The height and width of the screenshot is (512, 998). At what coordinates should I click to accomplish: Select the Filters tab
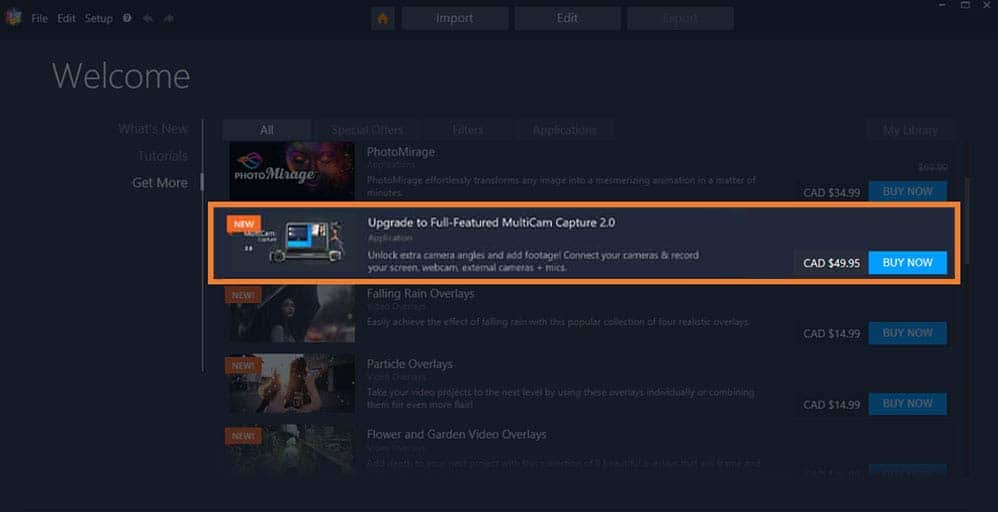tap(468, 130)
